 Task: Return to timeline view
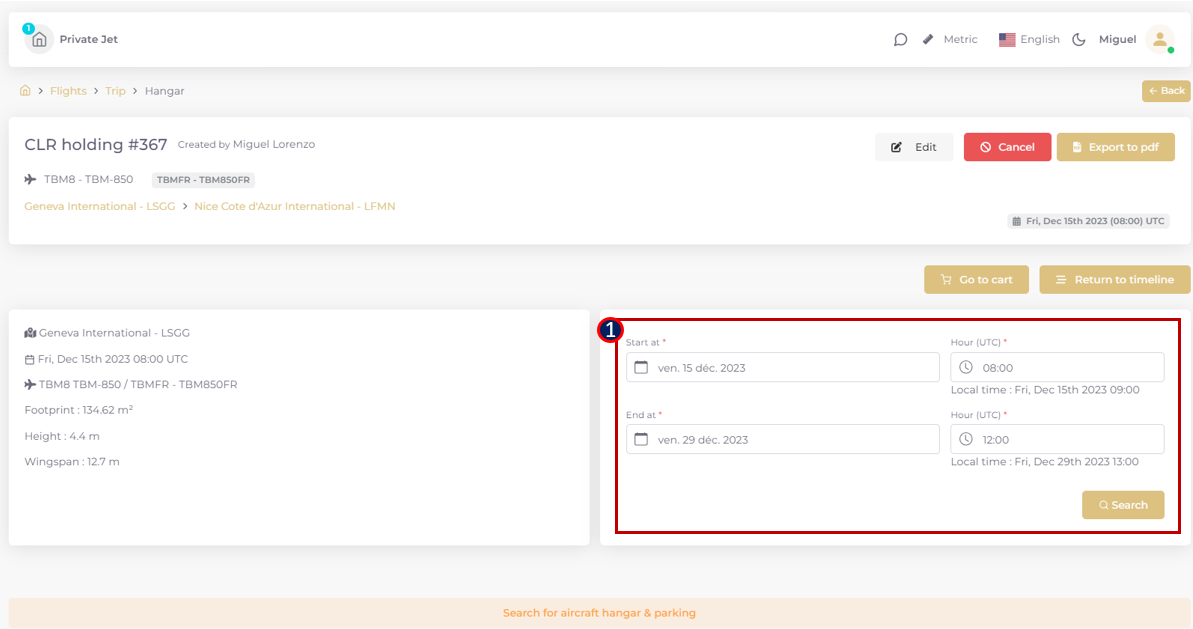1114,280
